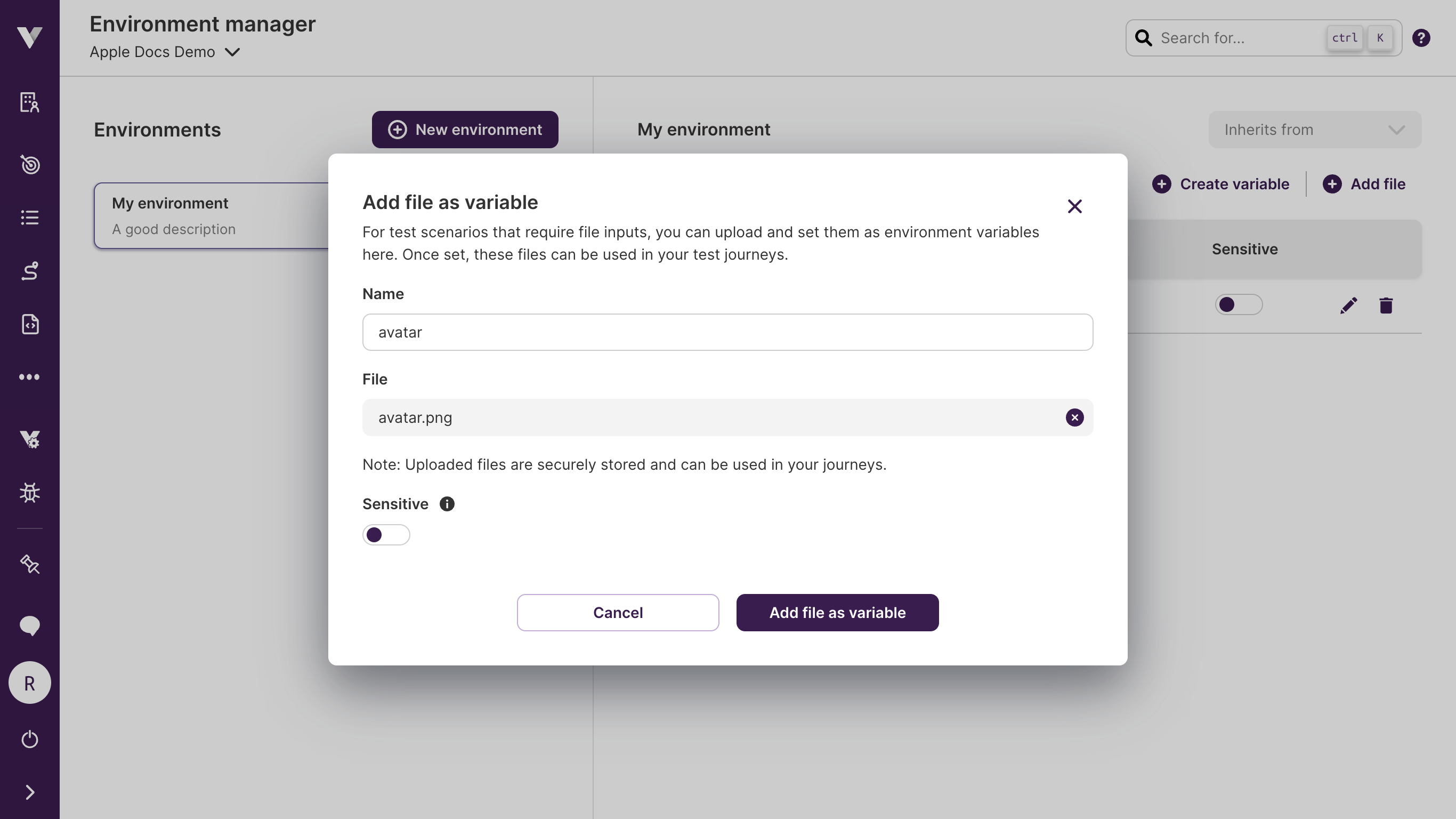
Task: Open the chat bubble icon in sidebar
Action: [29, 625]
